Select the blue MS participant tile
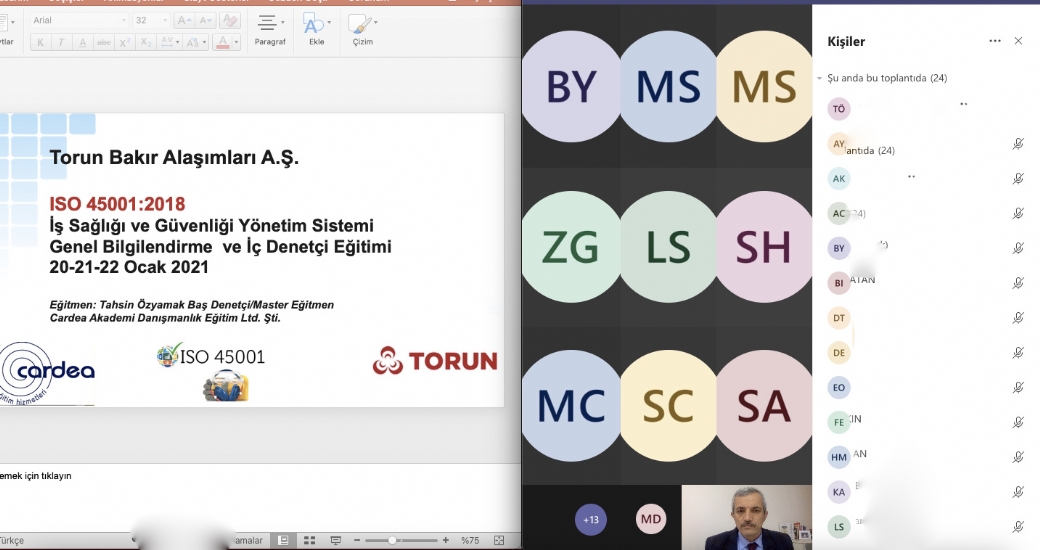The height and width of the screenshot is (550, 1040). 668,87
